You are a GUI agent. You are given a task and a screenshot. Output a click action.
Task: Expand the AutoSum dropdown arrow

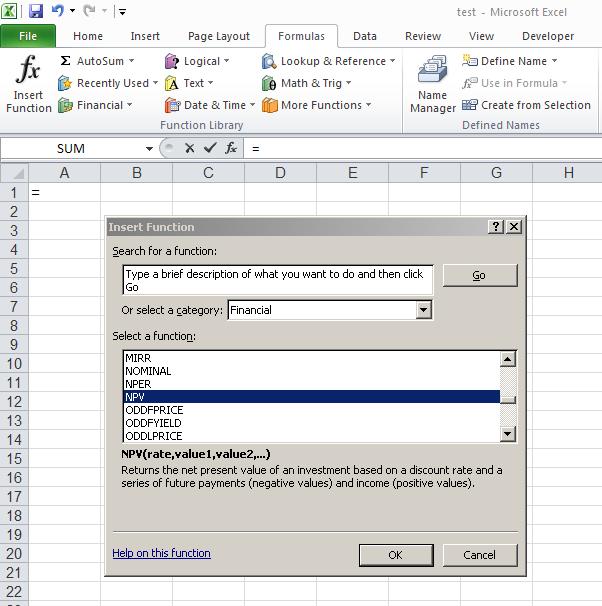(131, 61)
